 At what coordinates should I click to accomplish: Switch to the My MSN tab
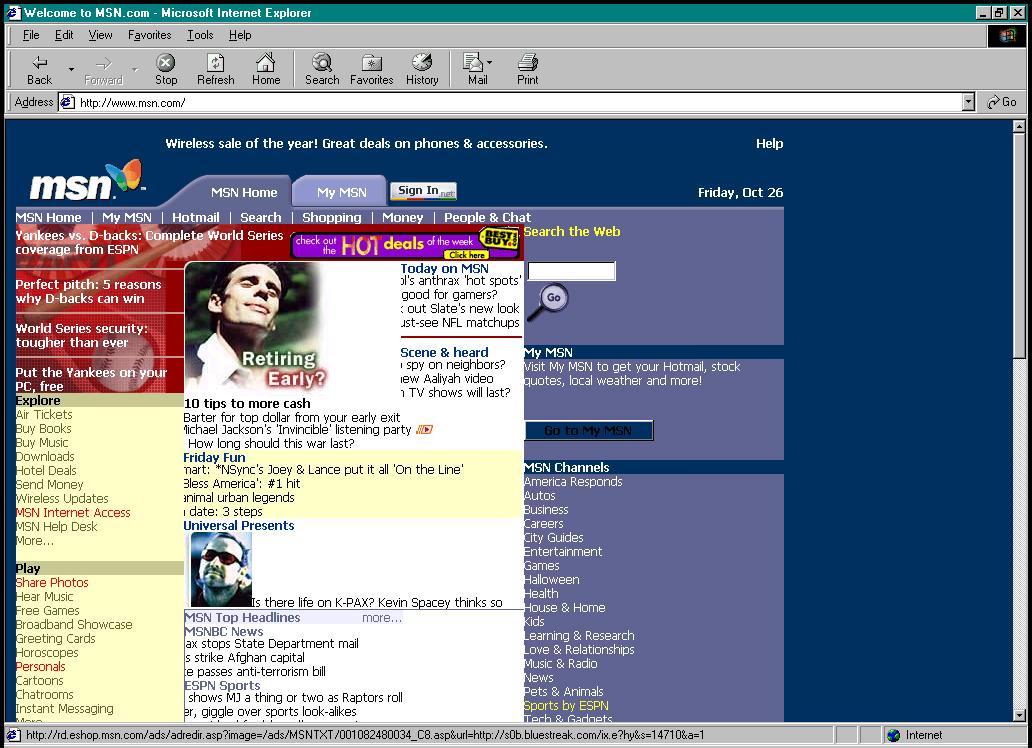click(x=341, y=192)
